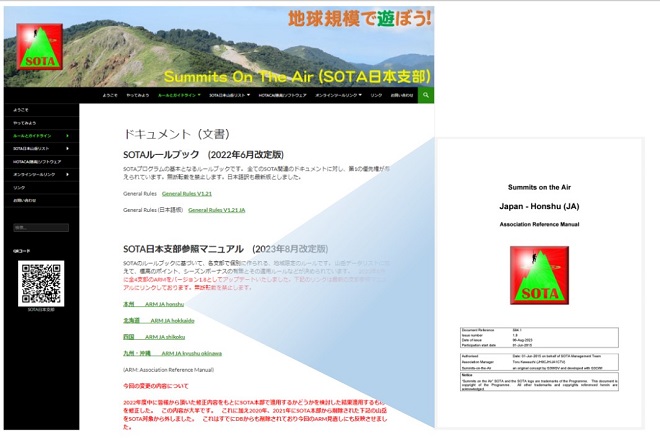This screenshot has width=660, height=442.
Task: Click the QRコード sidebar label
Action: coord(21,251)
